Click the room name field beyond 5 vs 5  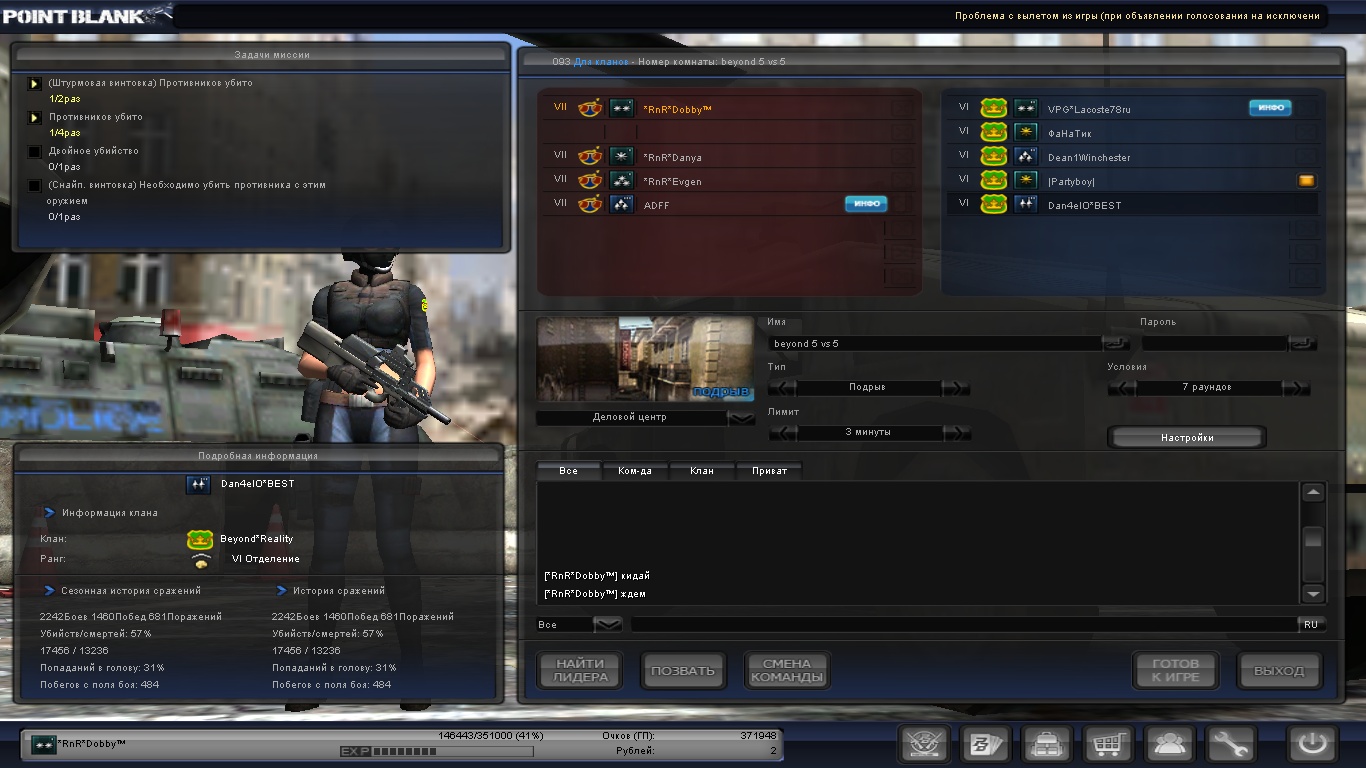(936, 343)
